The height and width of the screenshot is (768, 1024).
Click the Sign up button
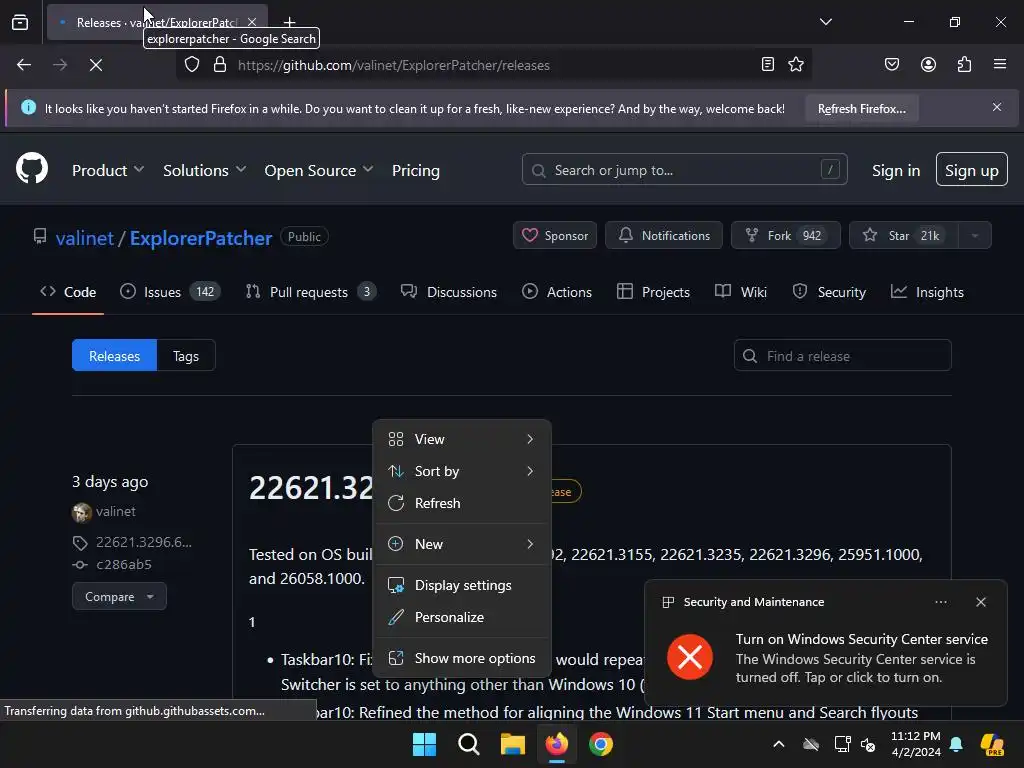click(971, 169)
